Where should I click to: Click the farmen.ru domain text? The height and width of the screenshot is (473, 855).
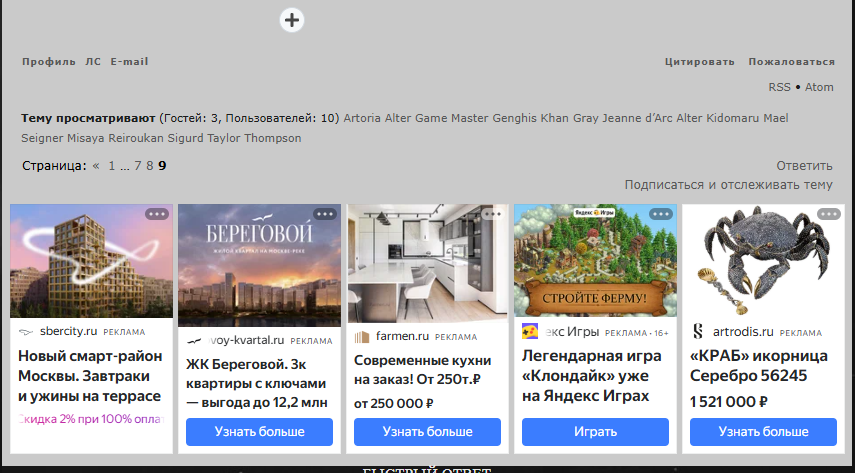402,337
